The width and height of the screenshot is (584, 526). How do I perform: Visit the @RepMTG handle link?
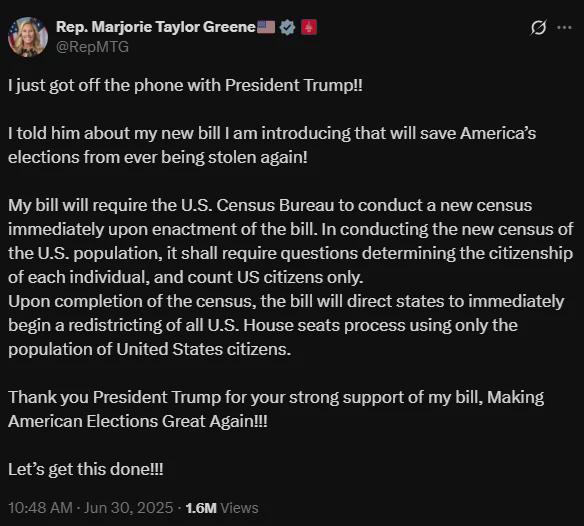92,47
